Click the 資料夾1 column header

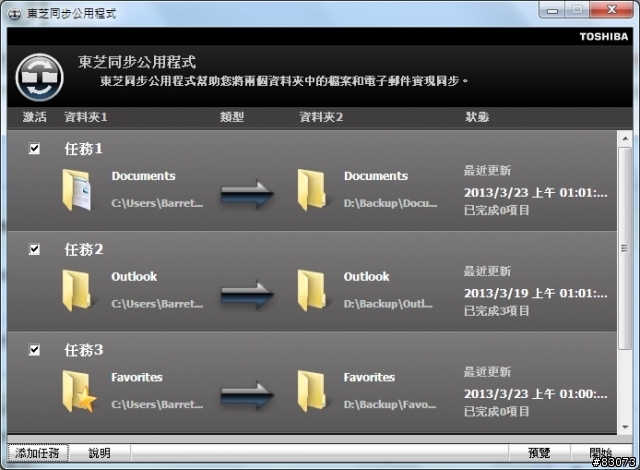[x=86, y=117]
